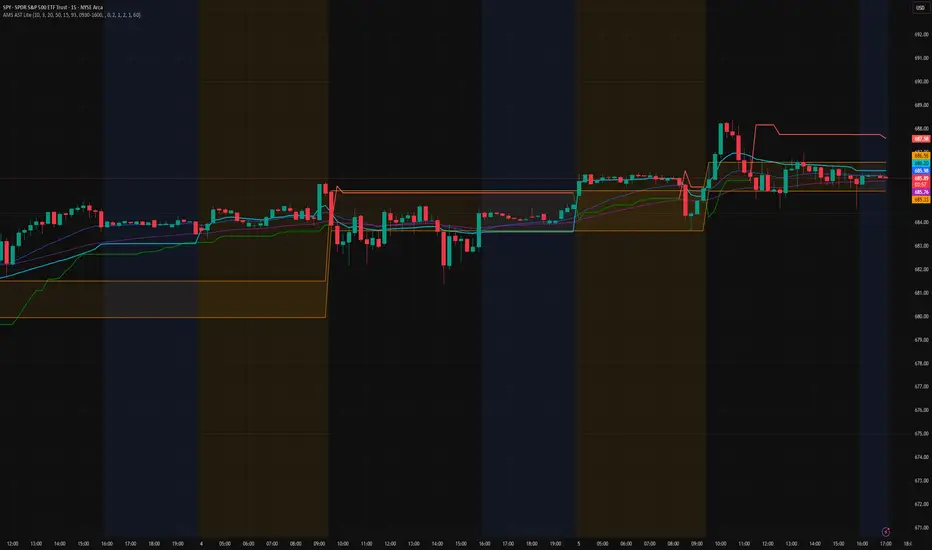Open the AMS AST Lite indicator legend
932x550 pixels.
[x=71, y=15]
